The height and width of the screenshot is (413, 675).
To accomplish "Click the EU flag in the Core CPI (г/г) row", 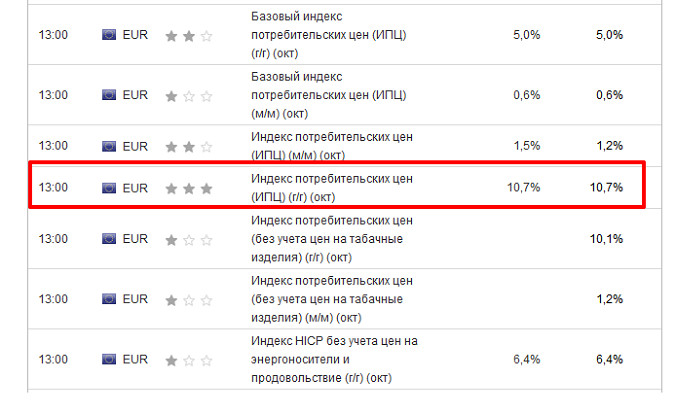I will click(x=109, y=35).
